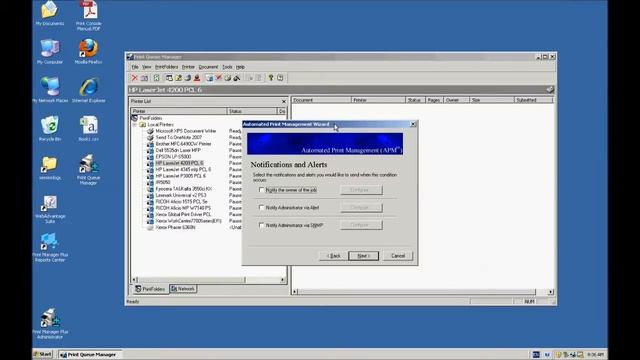640x360 pixels.
Task: Open the PrintFolders menu
Action: [167, 67]
